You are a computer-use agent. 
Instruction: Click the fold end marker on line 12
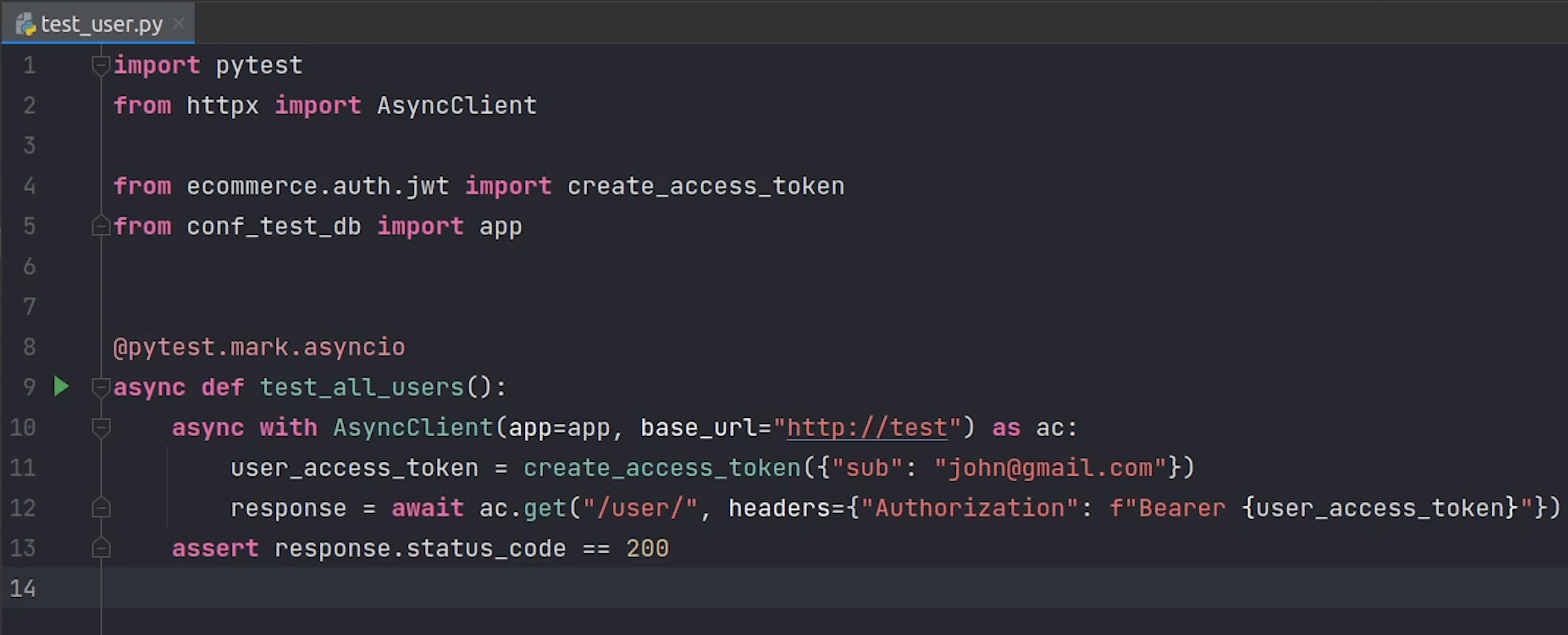101,508
